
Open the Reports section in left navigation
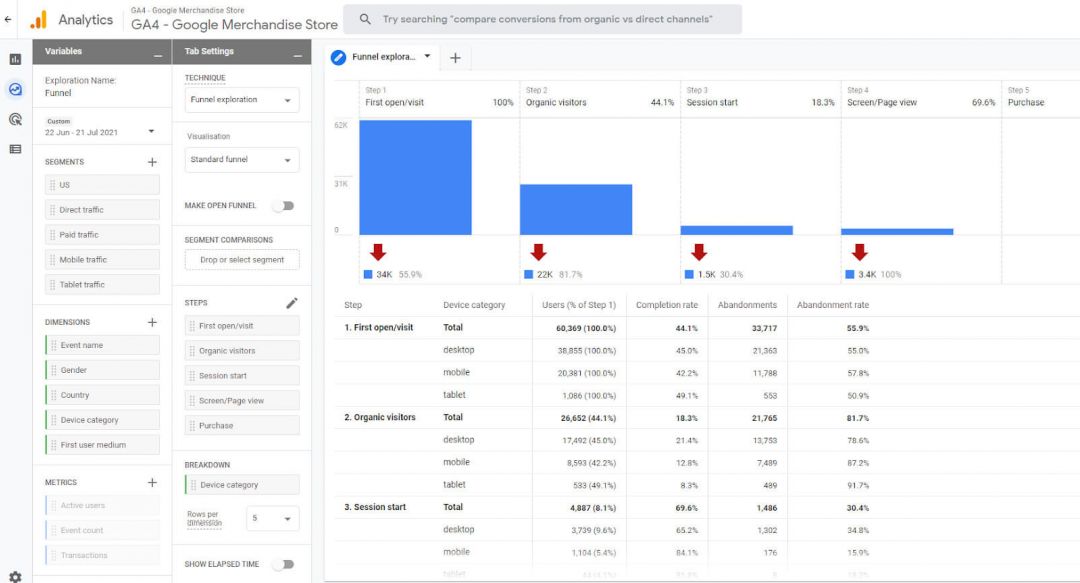click(13, 58)
